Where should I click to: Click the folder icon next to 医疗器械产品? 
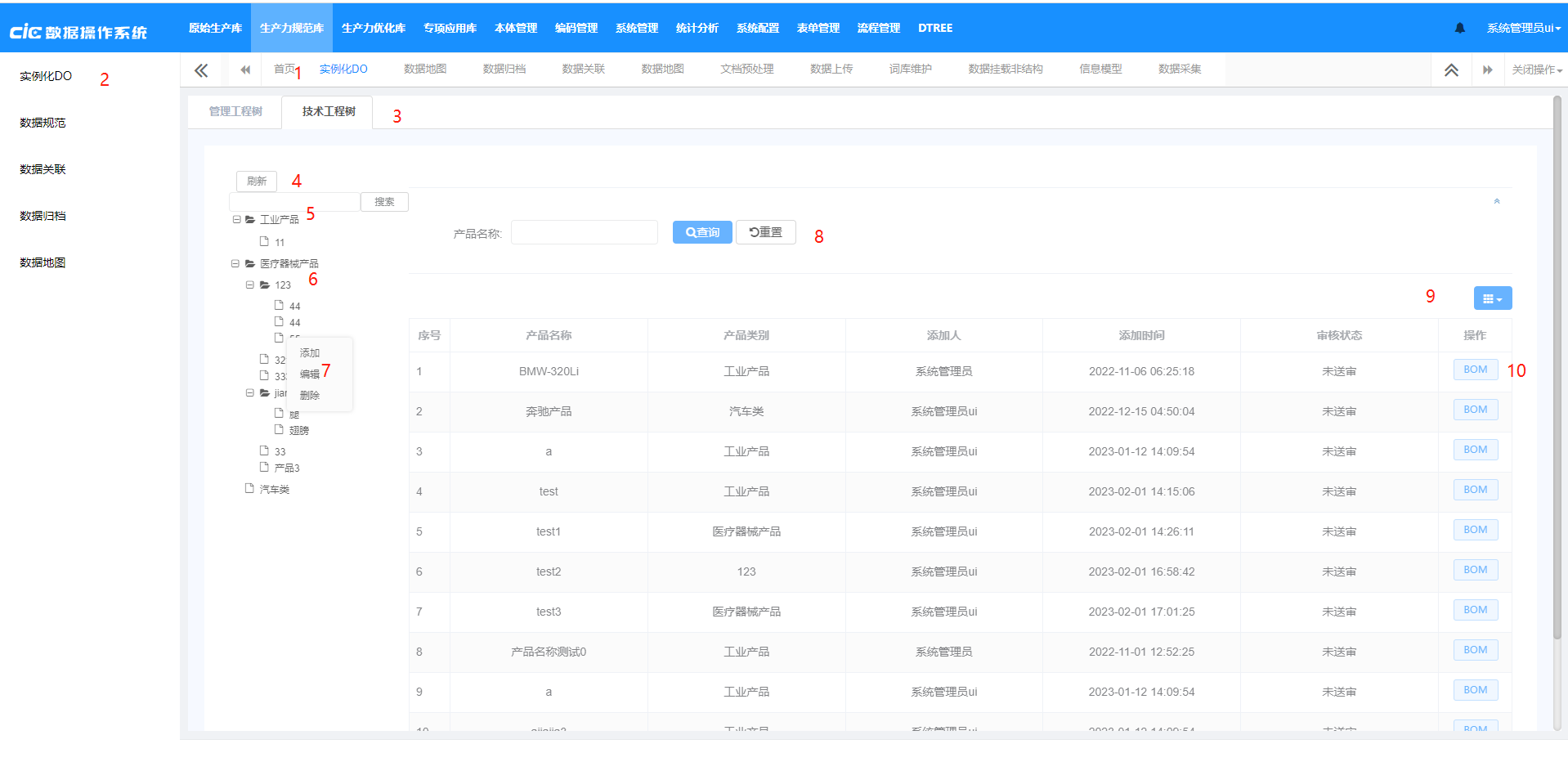251,263
